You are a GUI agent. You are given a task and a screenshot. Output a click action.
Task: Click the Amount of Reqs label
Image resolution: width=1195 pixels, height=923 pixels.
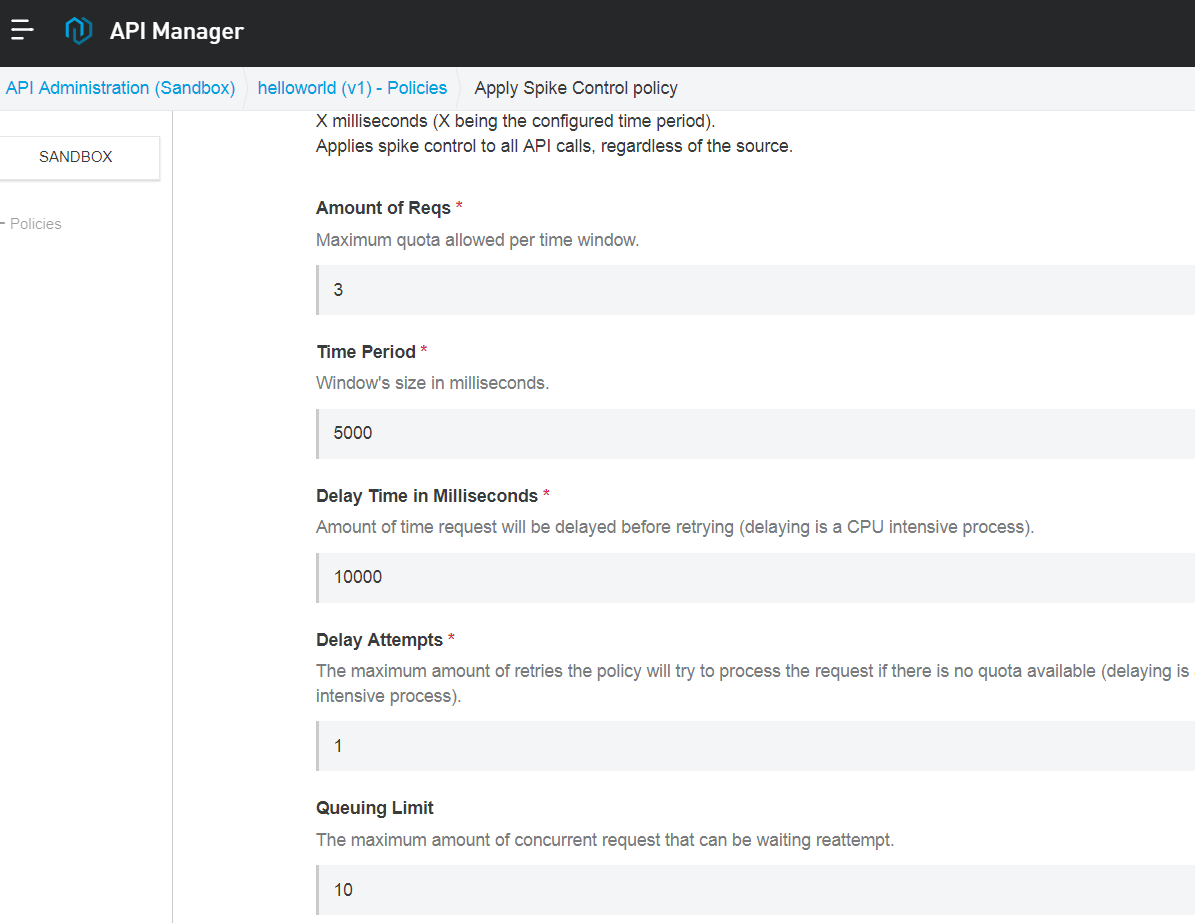[x=383, y=208]
